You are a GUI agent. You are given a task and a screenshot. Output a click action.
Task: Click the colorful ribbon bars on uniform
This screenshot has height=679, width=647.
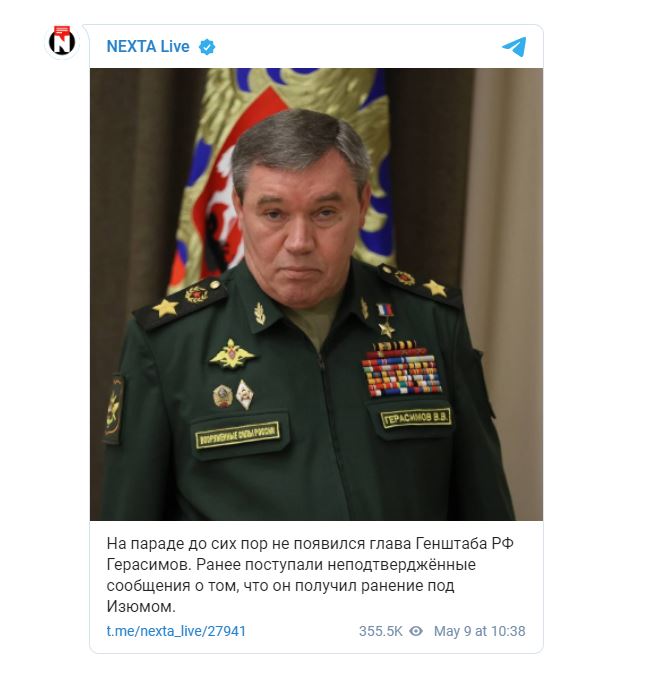pos(401,369)
